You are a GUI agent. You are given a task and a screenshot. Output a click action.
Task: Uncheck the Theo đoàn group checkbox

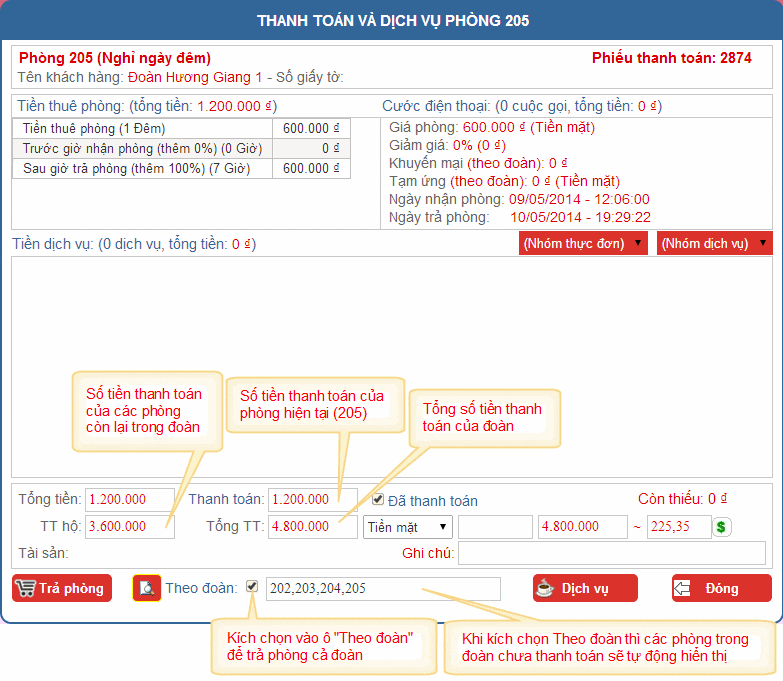(252, 587)
